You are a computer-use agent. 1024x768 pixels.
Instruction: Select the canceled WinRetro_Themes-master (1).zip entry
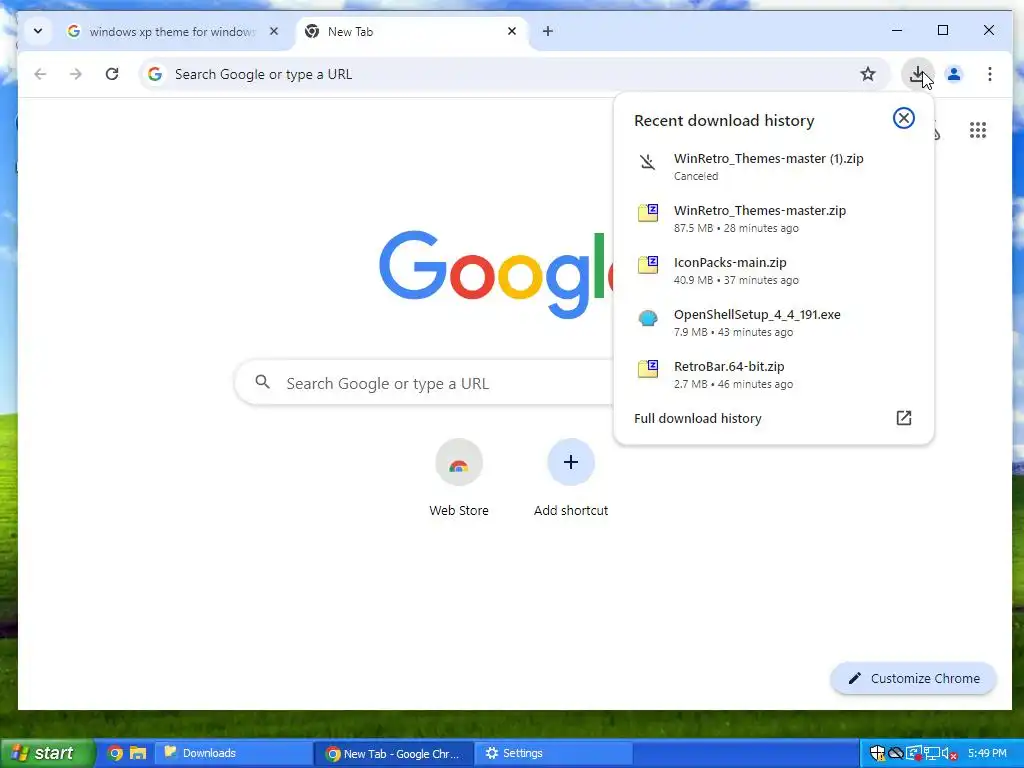[774, 167]
